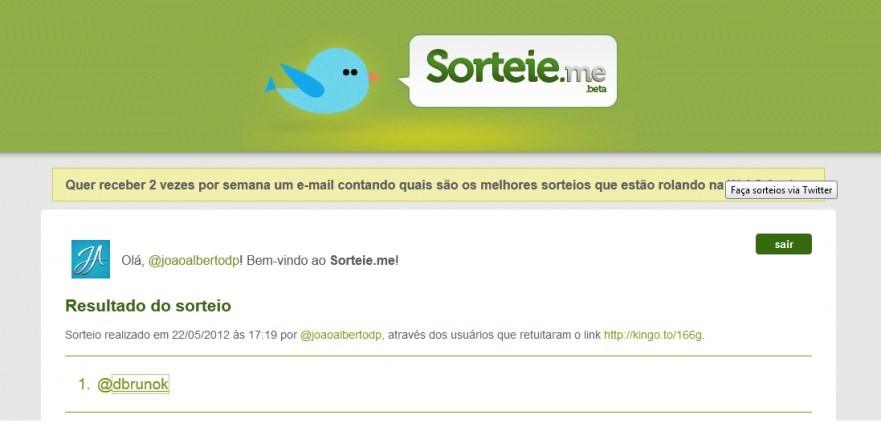Open winner @dbrunok's profile link
The width and height of the screenshot is (881, 427).
point(133,384)
